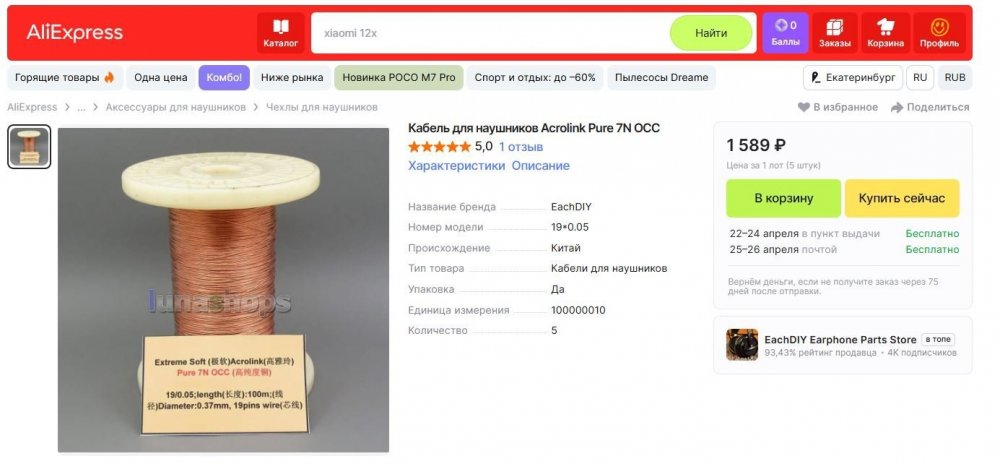Select the product photo thumbnail
Screen dimensions: 1000x464
[29, 147]
